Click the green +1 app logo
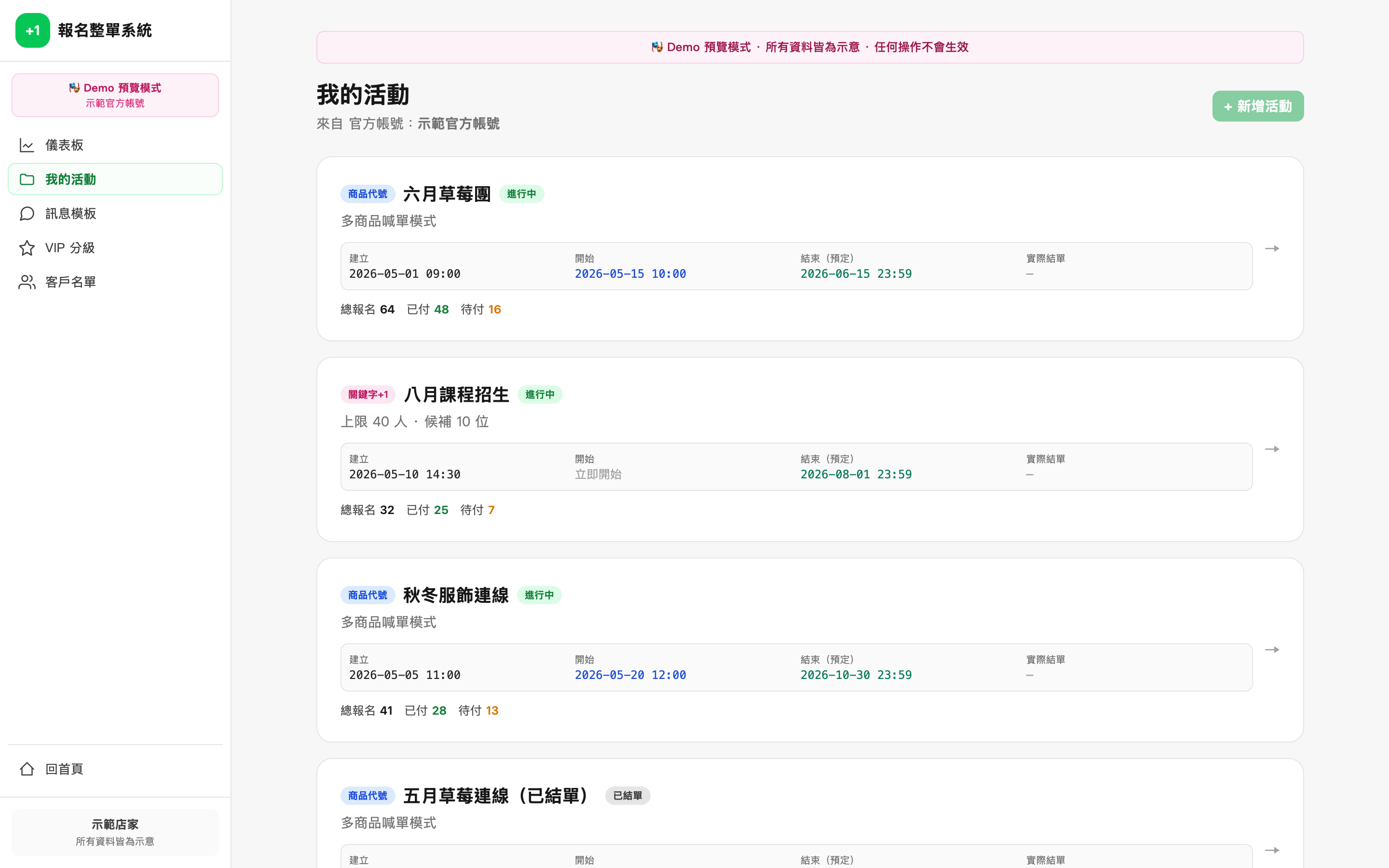Viewport: 1389px width, 868px height. tap(33, 30)
